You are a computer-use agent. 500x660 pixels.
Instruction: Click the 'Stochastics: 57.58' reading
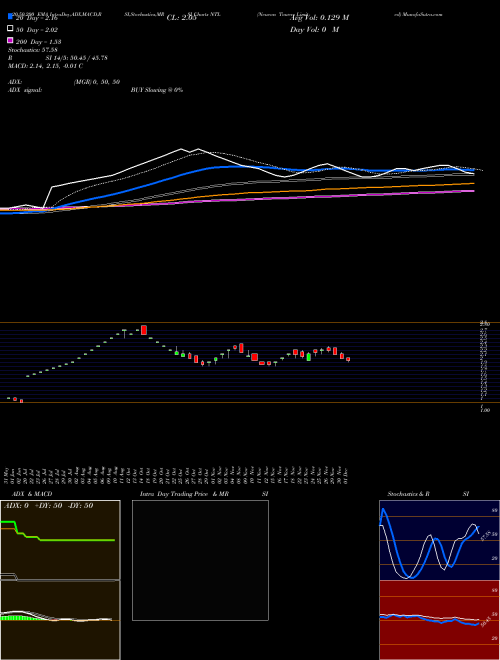click(x=32, y=50)
